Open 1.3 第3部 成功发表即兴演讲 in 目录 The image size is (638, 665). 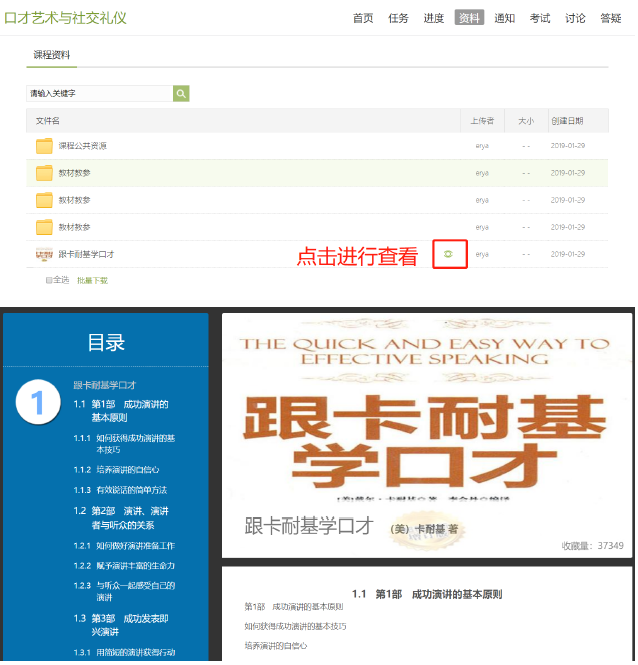pos(121,626)
